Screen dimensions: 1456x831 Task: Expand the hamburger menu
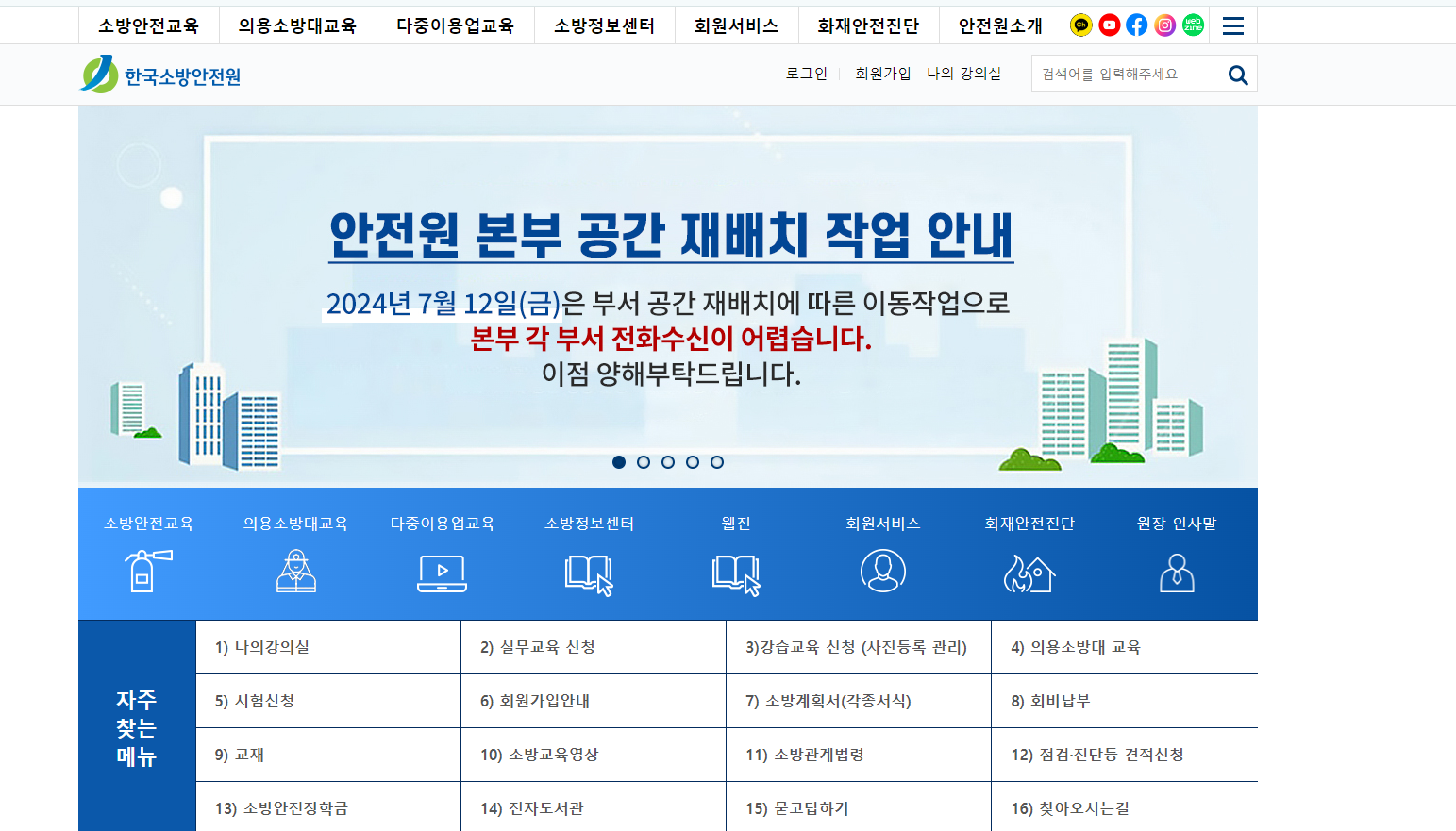[1232, 25]
